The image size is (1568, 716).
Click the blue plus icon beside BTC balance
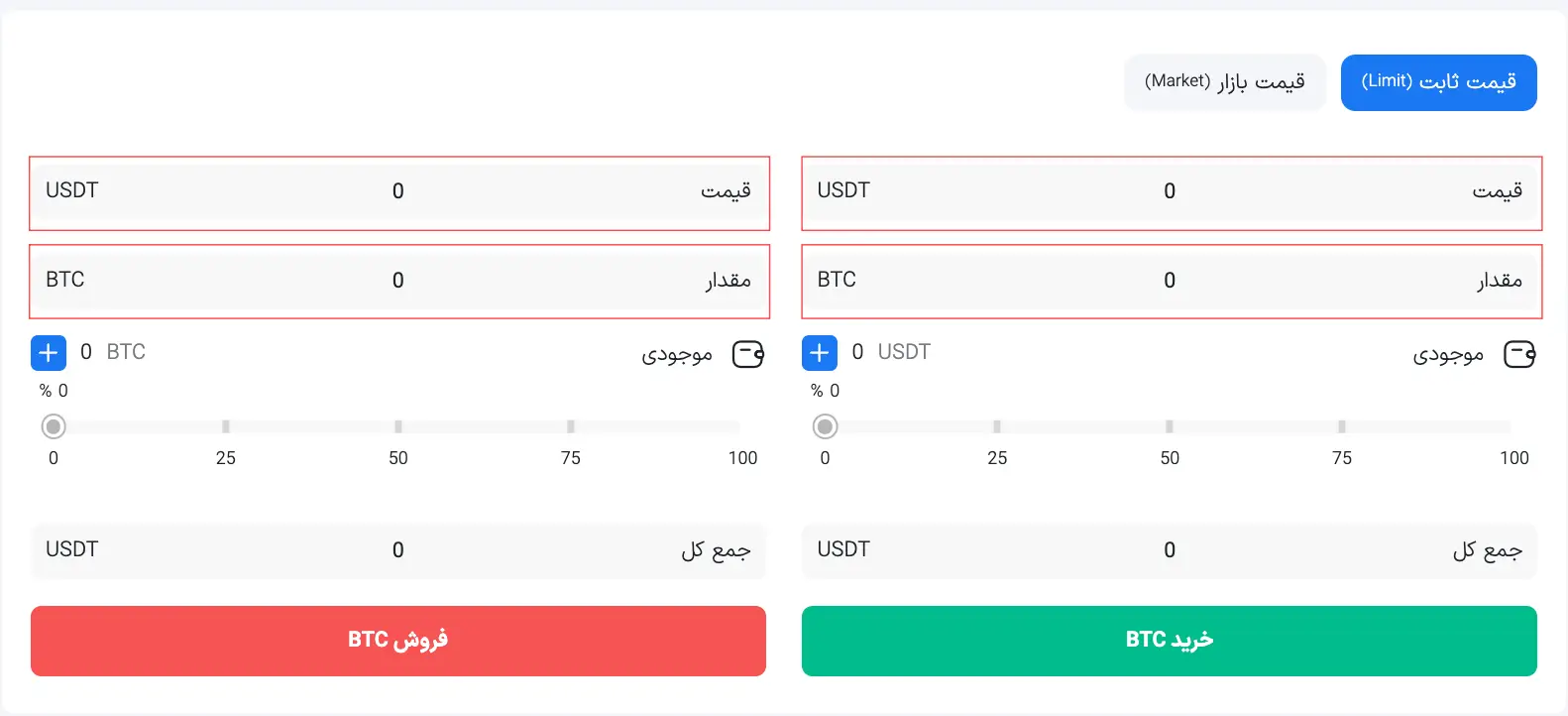tap(49, 352)
